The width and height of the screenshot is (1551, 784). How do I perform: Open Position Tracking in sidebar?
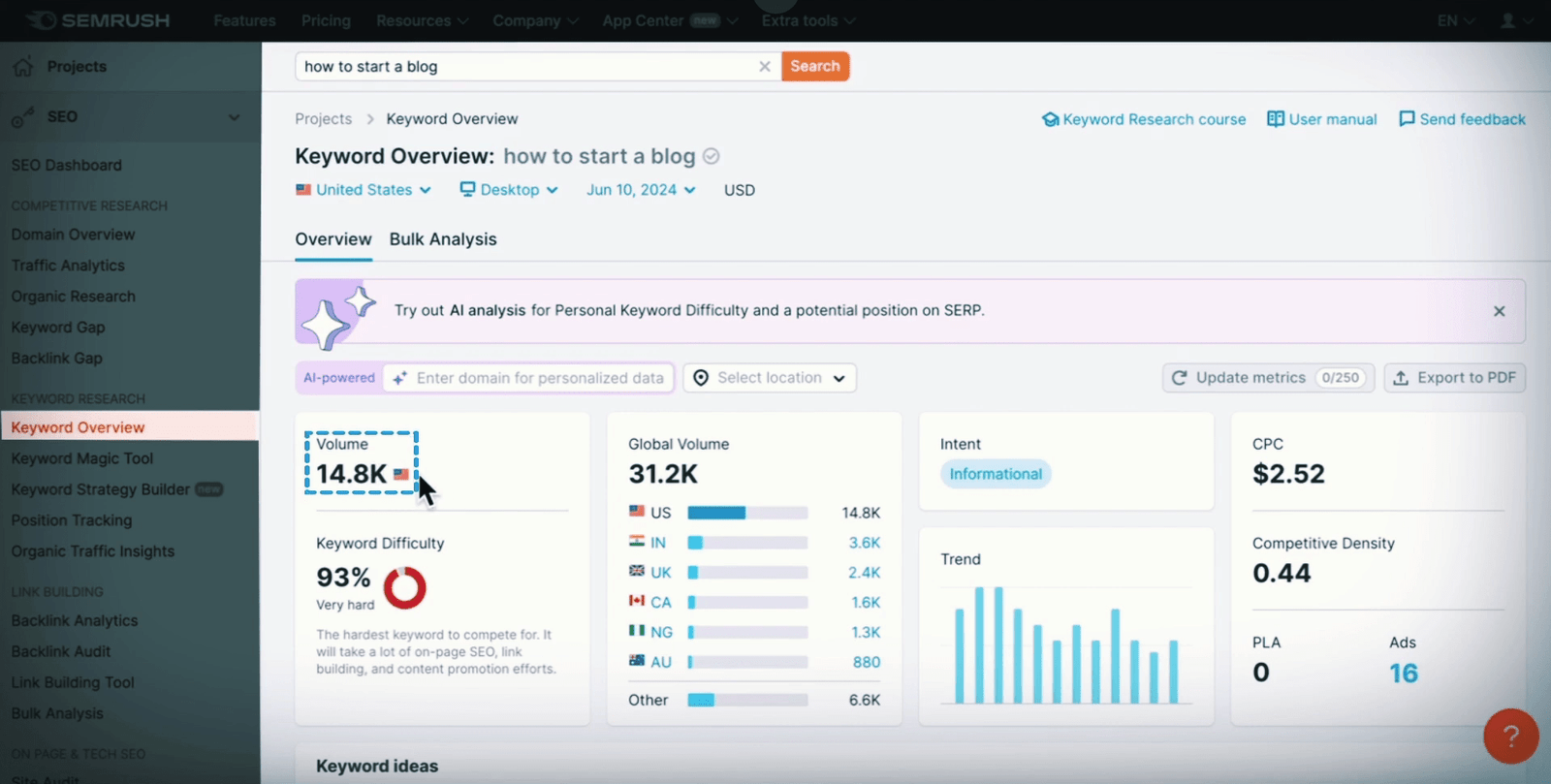tap(72, 520)
